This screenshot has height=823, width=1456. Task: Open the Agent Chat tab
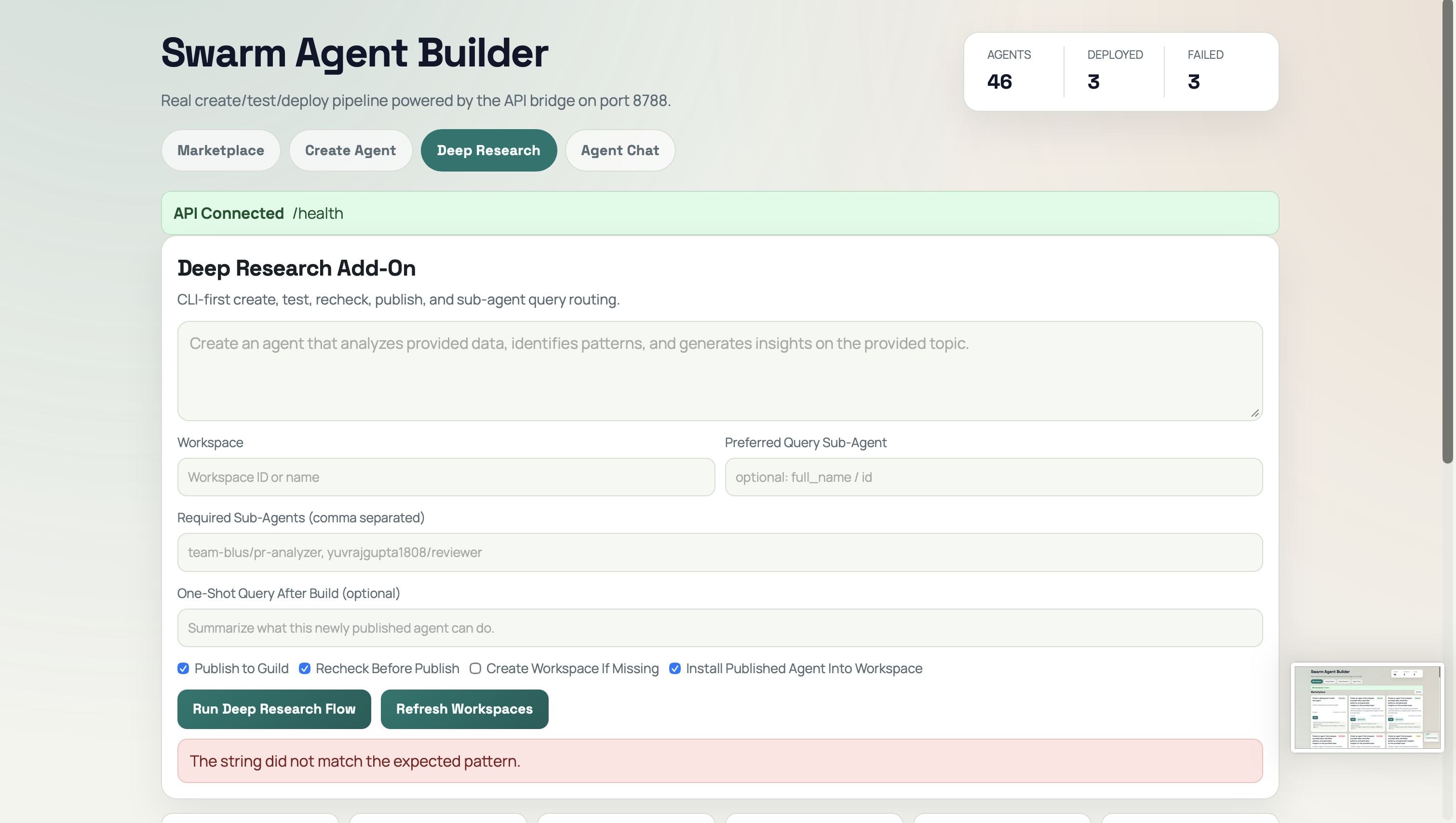click(x=620, y=150)
